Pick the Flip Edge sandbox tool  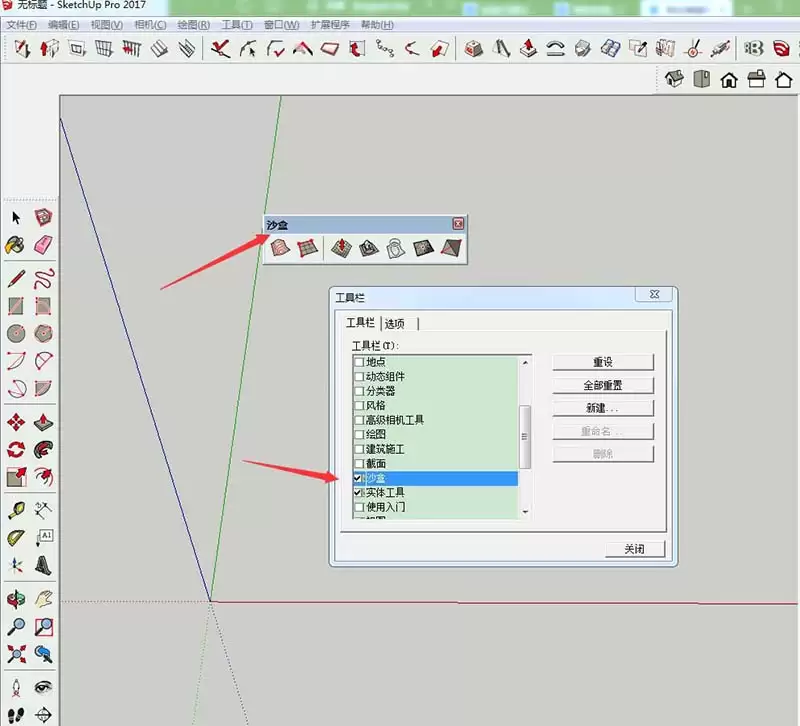click(x=452, y=247)
